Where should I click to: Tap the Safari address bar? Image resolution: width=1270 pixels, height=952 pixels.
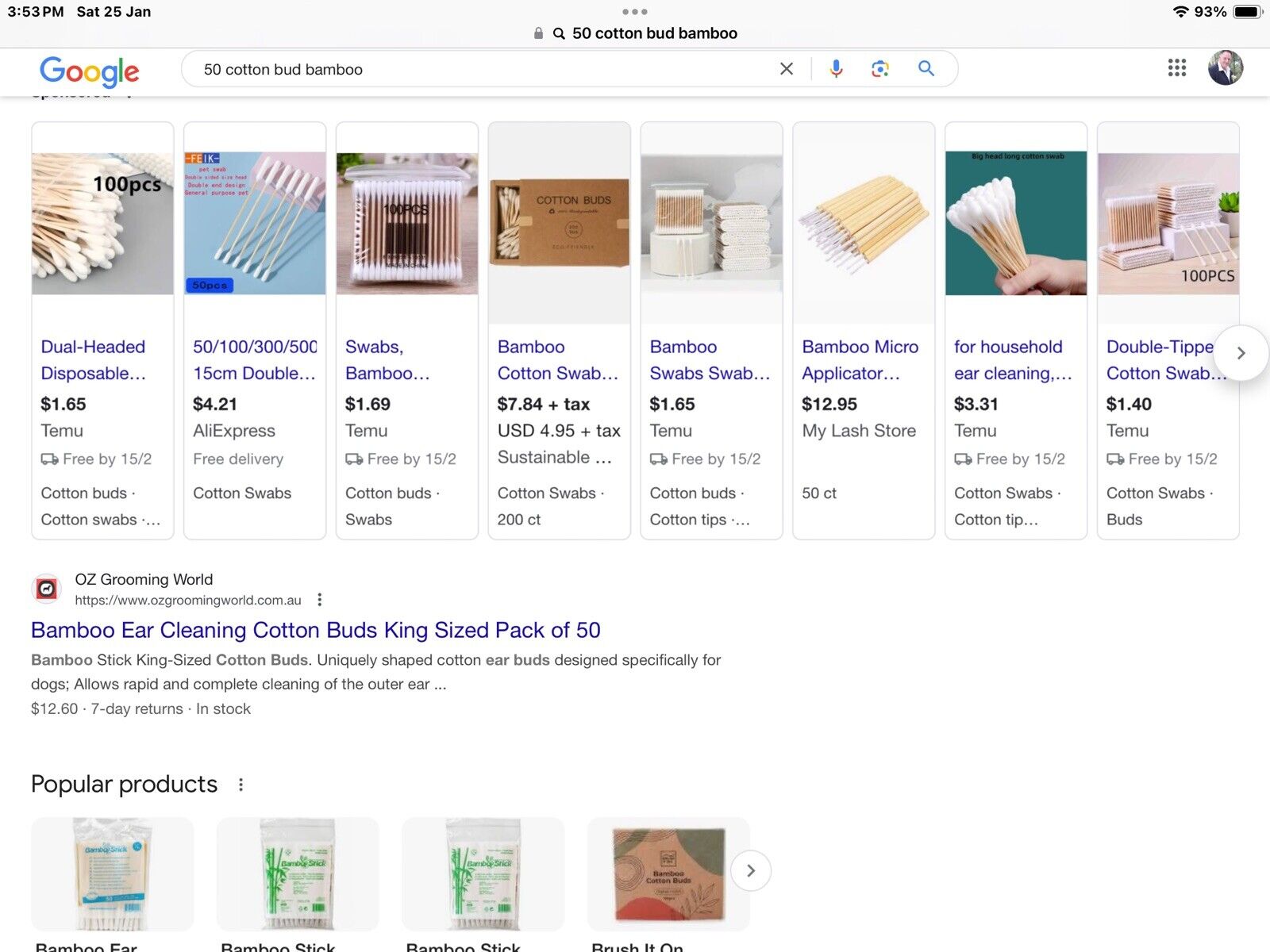click(635, 33)
